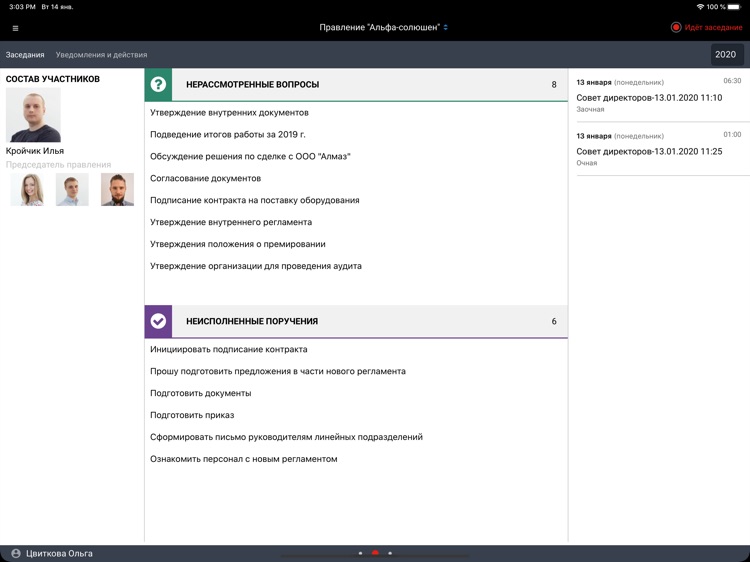Screen dimensions: 750x562
Task: Tap the battery status icon
Action: (735, 7)
